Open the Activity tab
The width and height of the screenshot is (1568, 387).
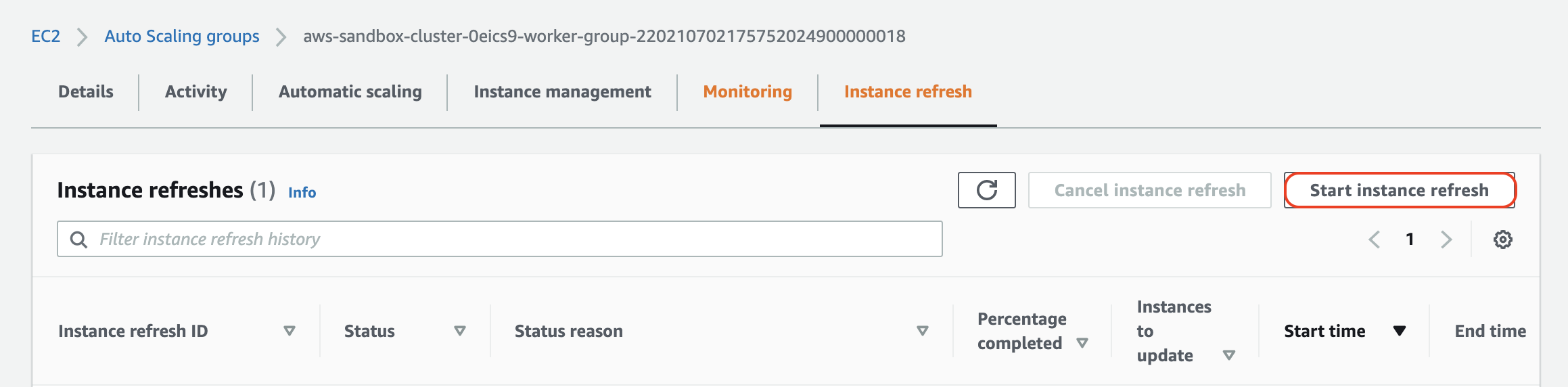(x=196, y=92)
